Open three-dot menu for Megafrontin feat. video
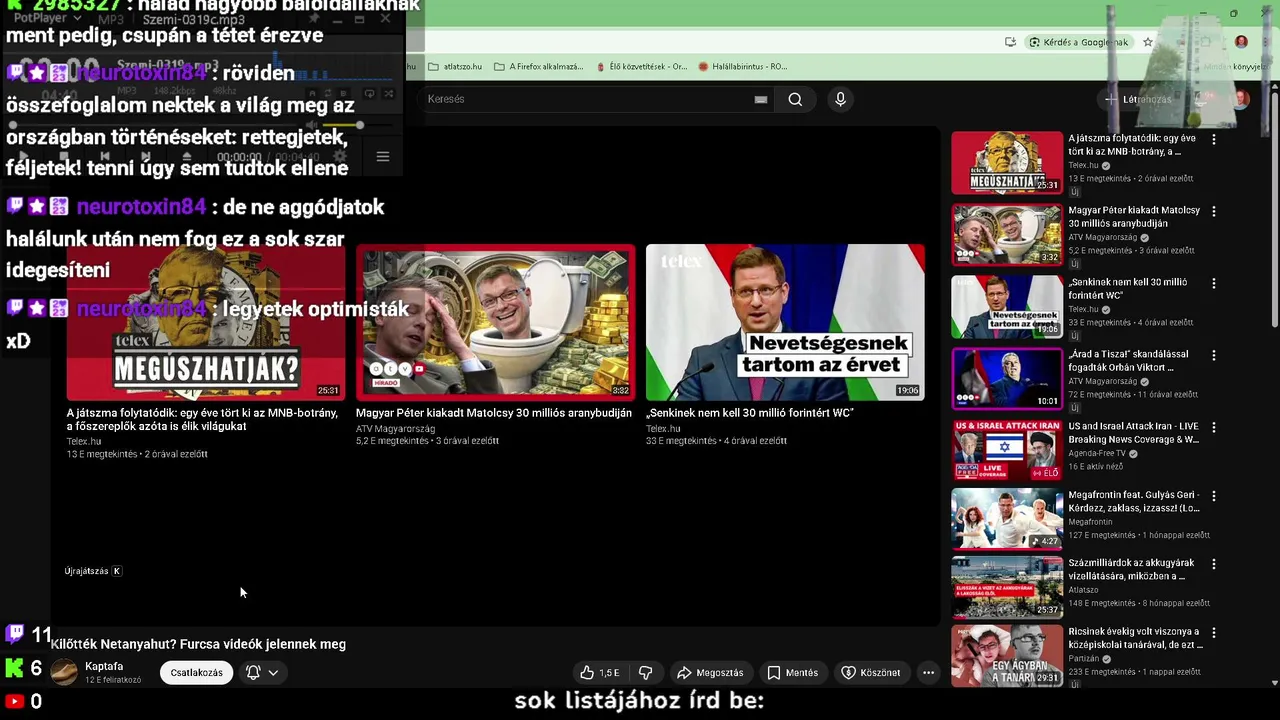 pyautogui.click(x=1213, y=497)
